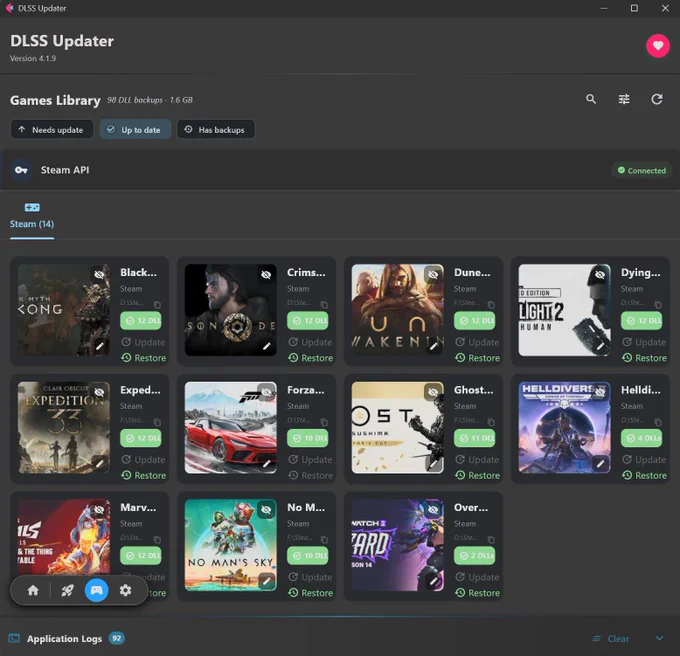This screenshot has width=680, height=656.
Task: Click Forza 10 DLLs badge
Action: click(x=308, y=438)
